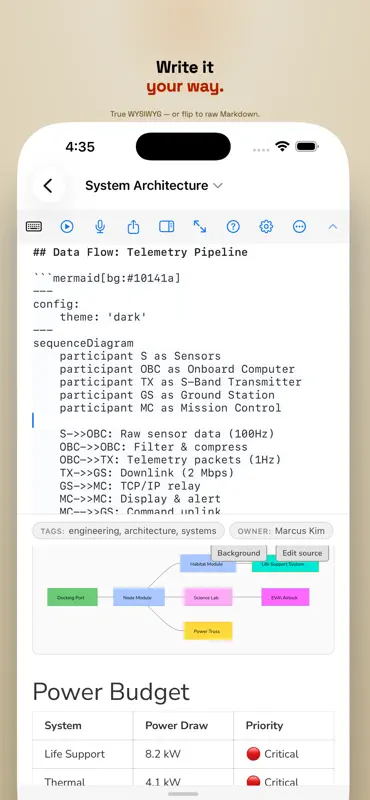Viewport: 370px width, 800px height.
Task: Click the 'config:' line
Action: point(56,305)
